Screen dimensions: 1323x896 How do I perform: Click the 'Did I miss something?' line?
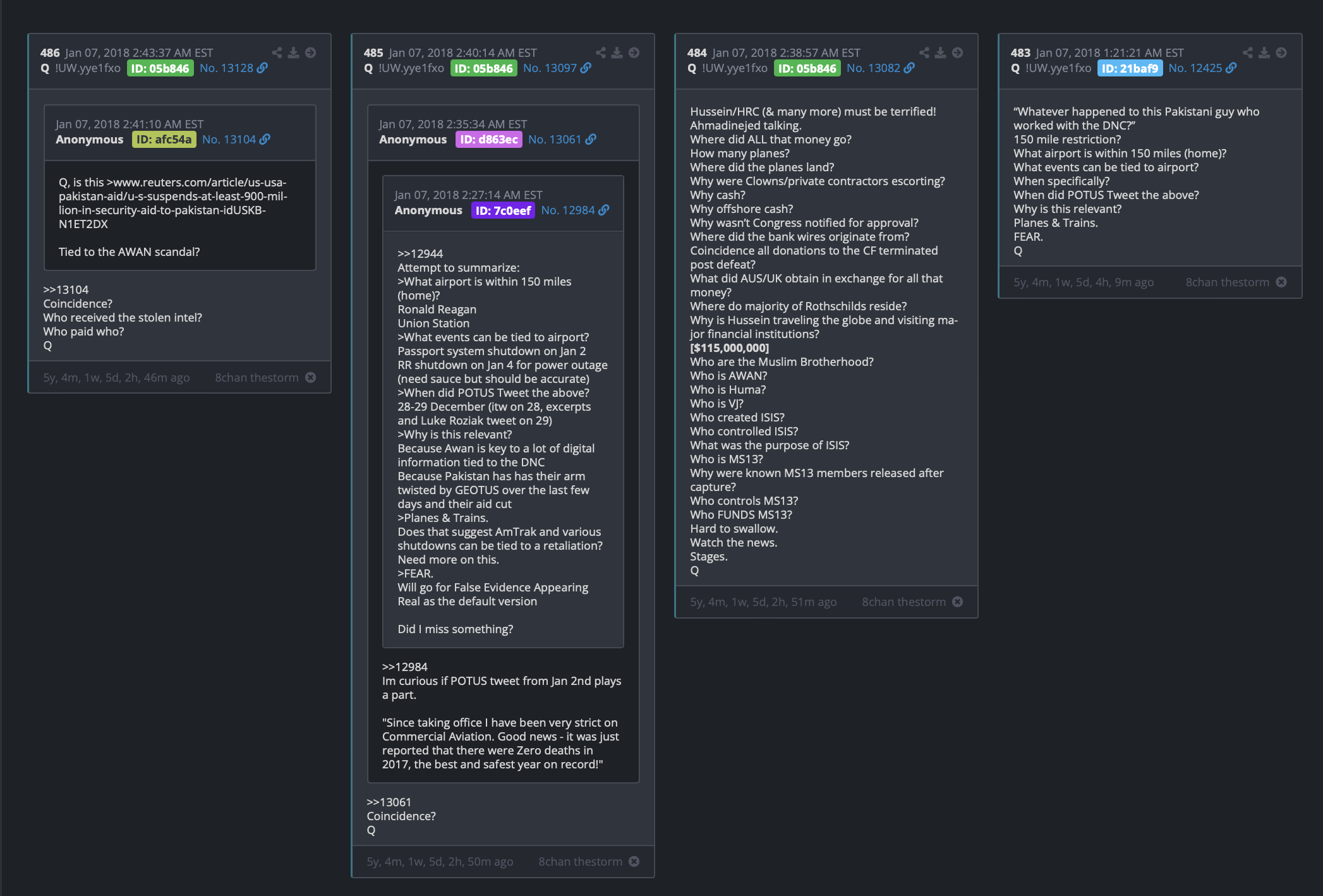(456, 629)
